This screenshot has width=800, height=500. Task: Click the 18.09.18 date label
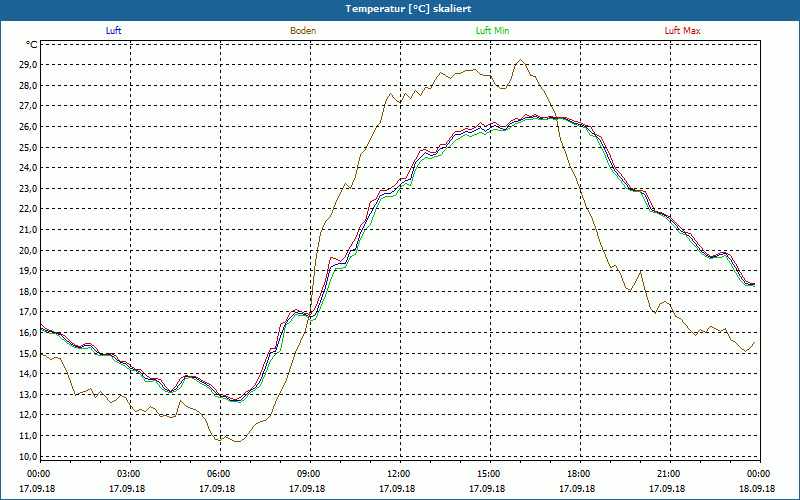[x=757, y=489]
